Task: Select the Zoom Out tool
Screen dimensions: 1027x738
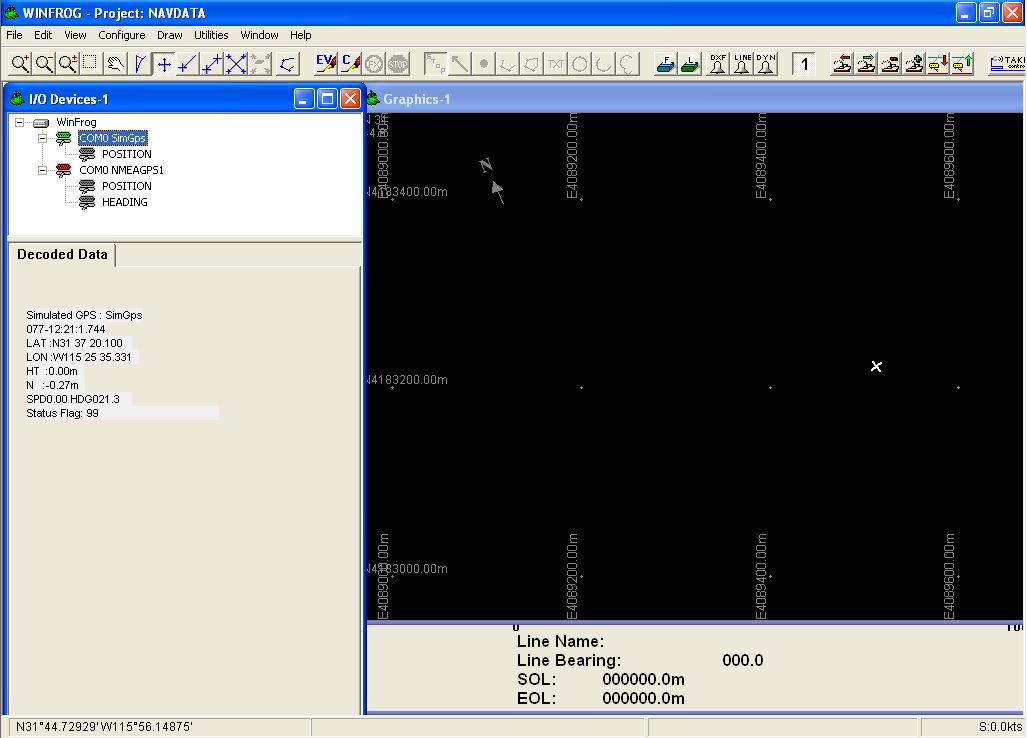Action: [44, 63]
